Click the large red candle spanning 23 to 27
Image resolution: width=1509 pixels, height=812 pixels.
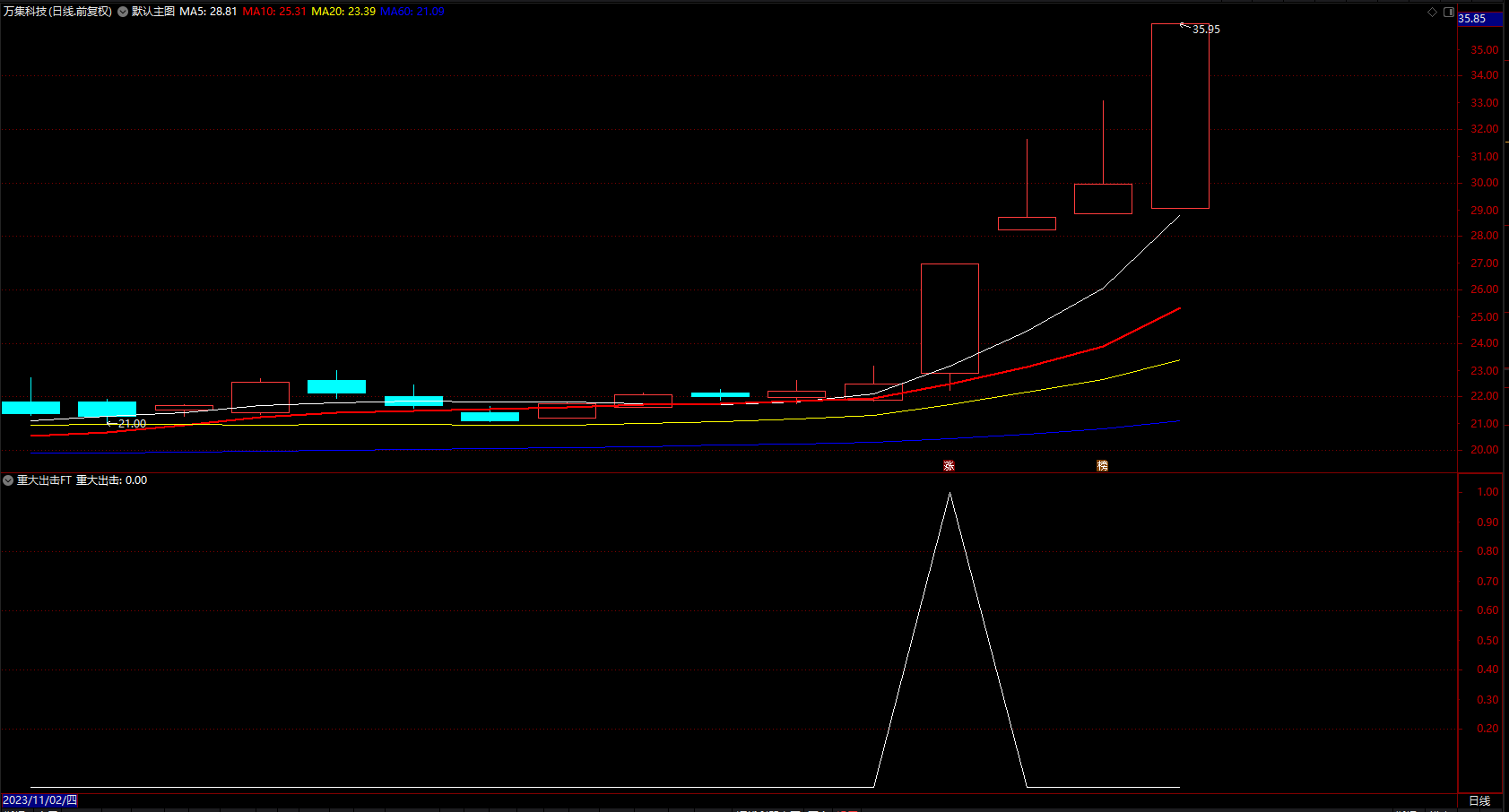click(950, 319)
